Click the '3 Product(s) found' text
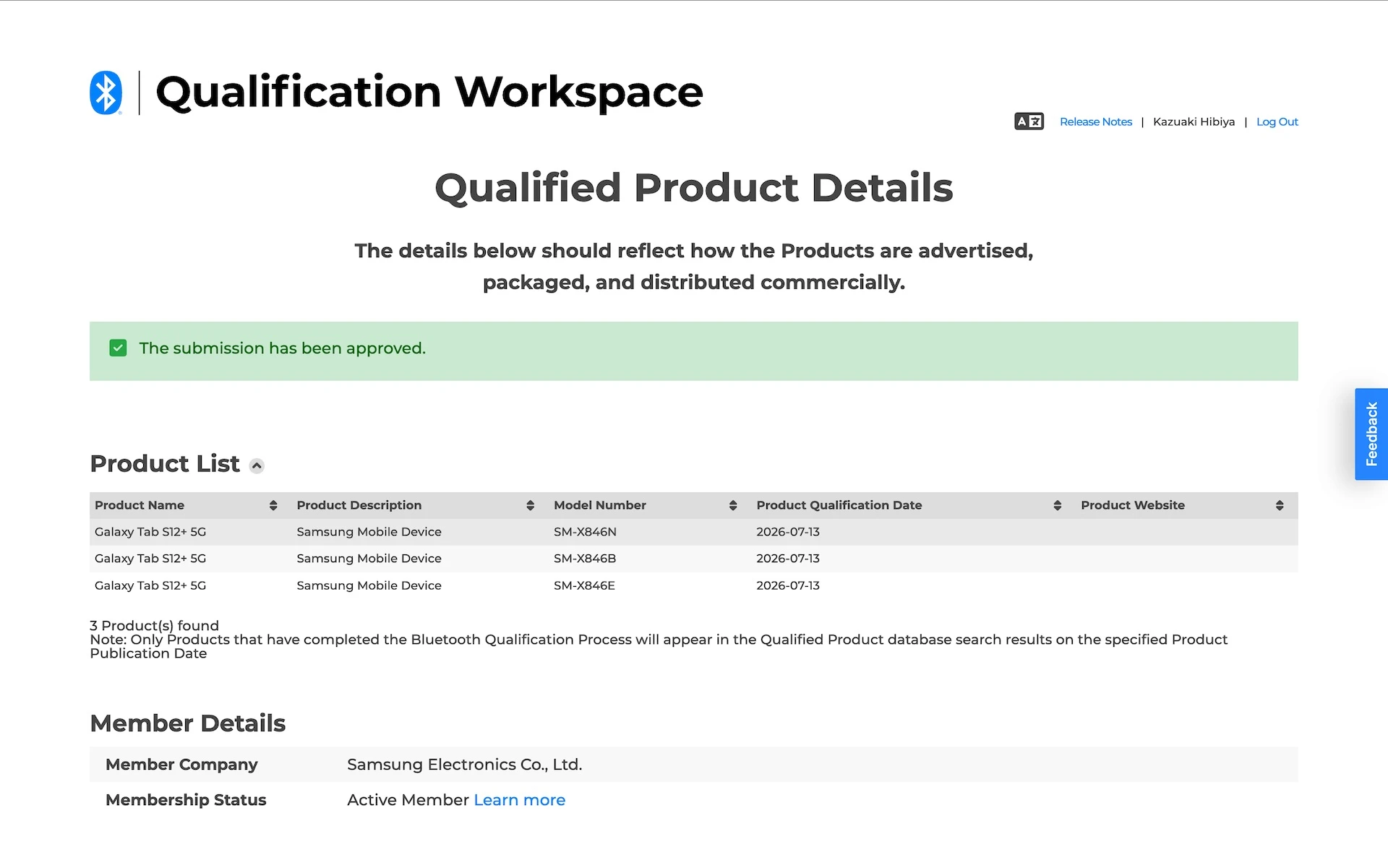The image size is (1388, 868). (x=154, y=625)
